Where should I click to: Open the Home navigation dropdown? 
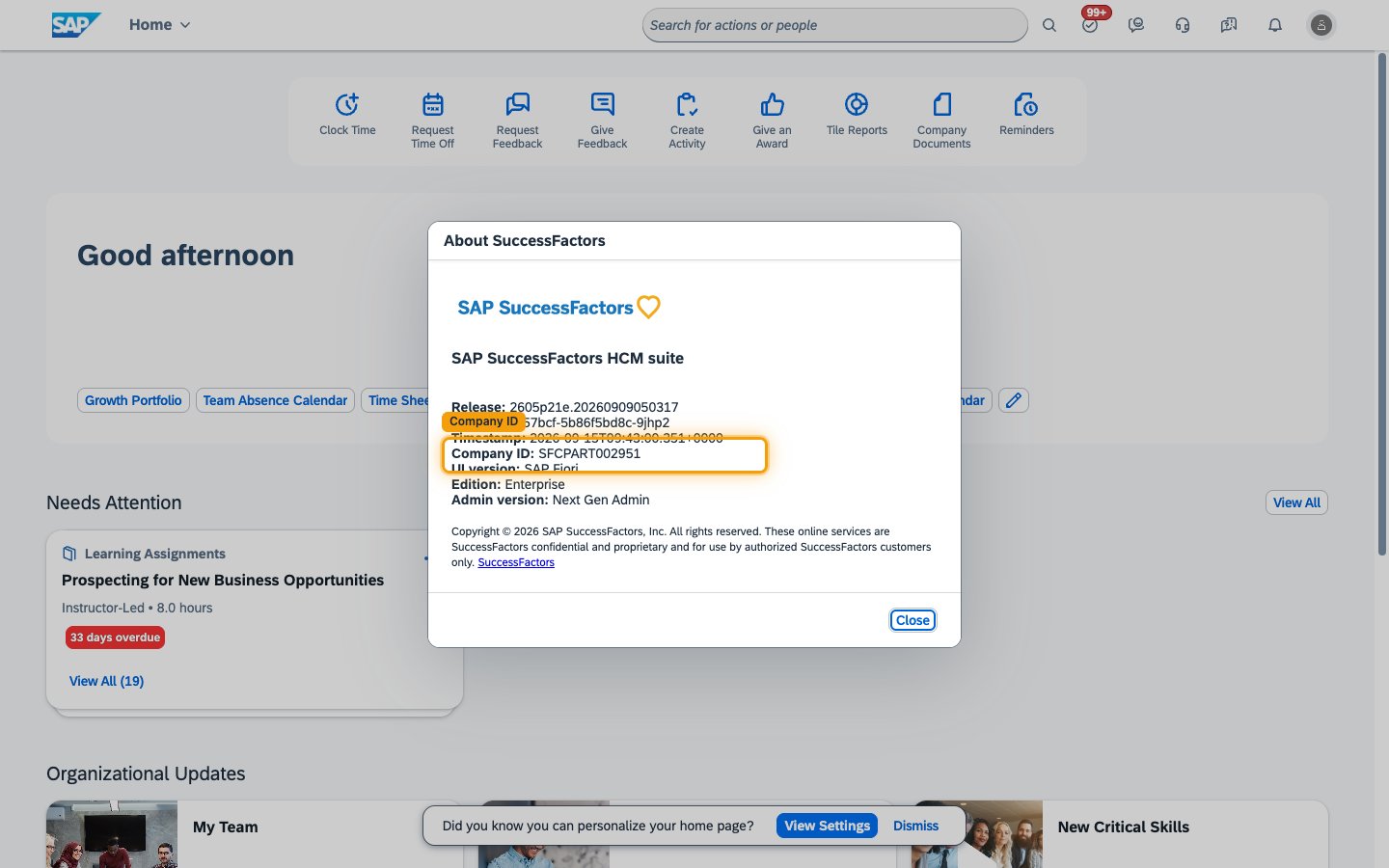[160, 25]
